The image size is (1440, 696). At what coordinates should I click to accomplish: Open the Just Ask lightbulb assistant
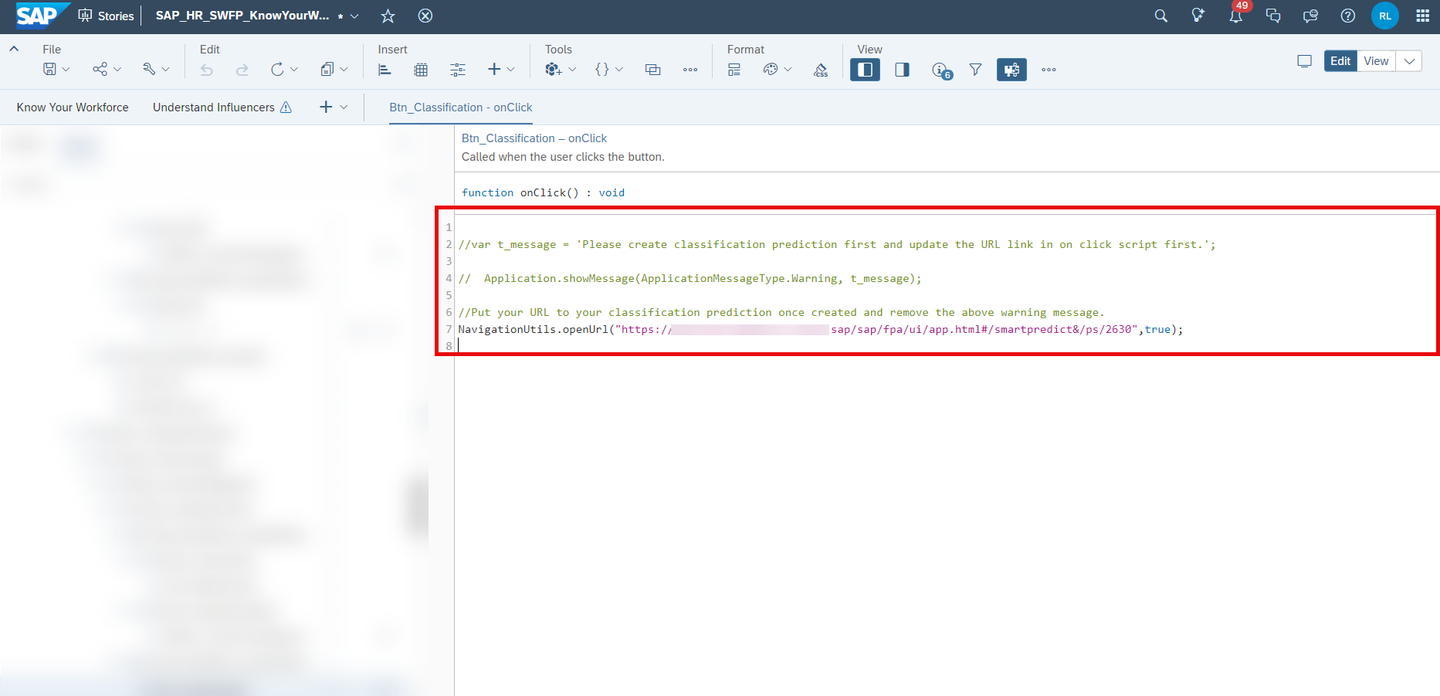(1198, 16)
